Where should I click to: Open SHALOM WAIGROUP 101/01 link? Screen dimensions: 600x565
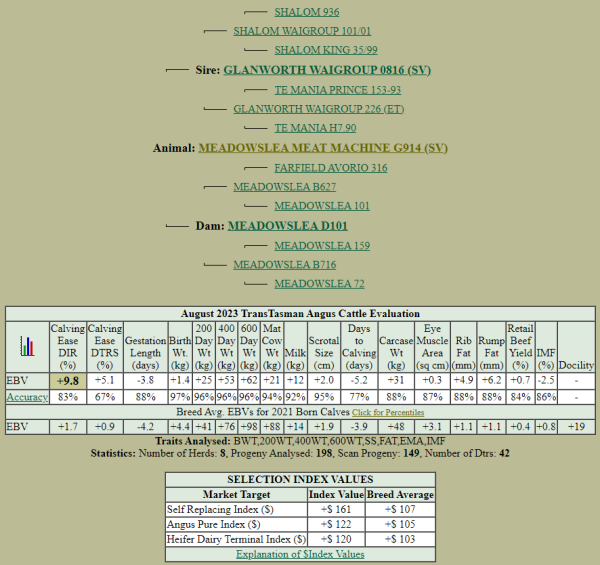[x=287, y=31]
